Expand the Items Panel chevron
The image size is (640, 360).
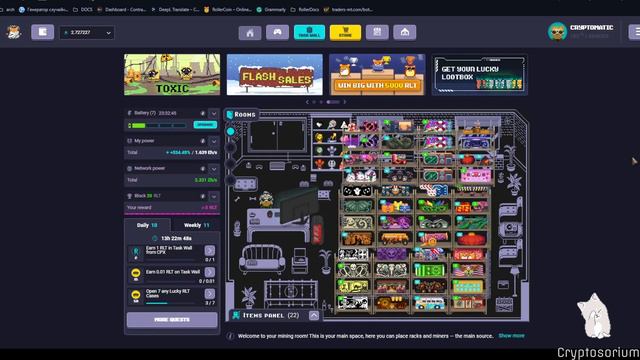click(314, 316)
